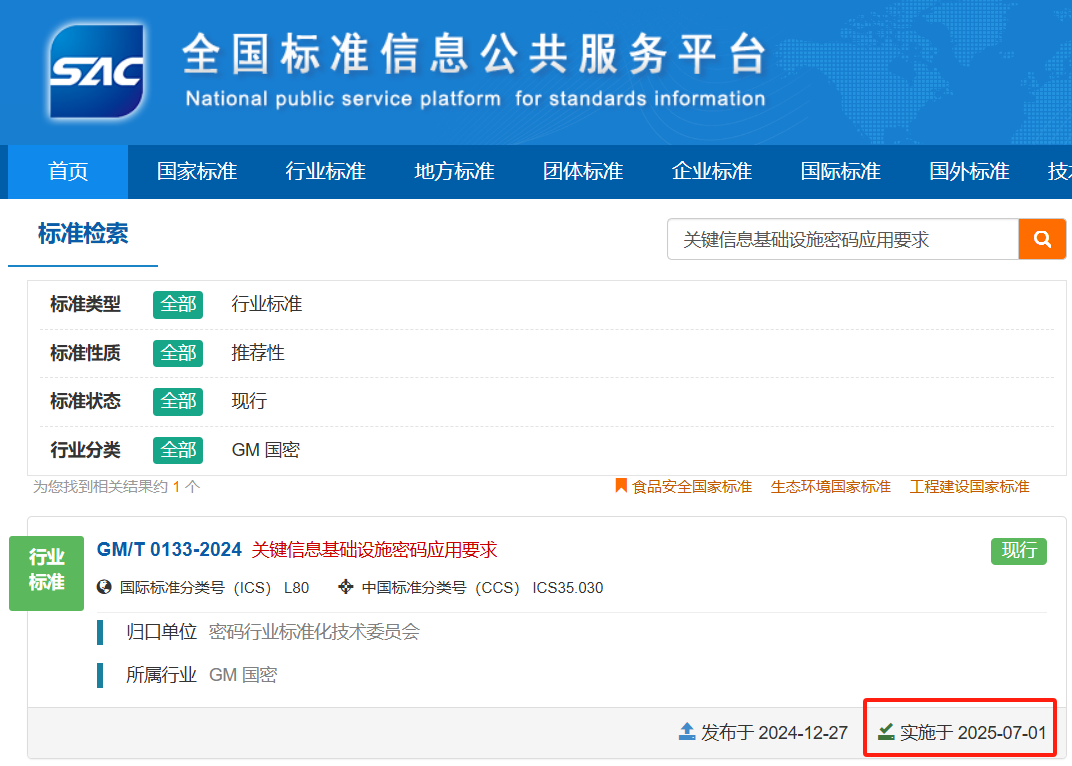The width and height of the screenshot is (1072, 766).
Task: Open the 工程建设国家标准 link
Action: (x=969, y=487)
